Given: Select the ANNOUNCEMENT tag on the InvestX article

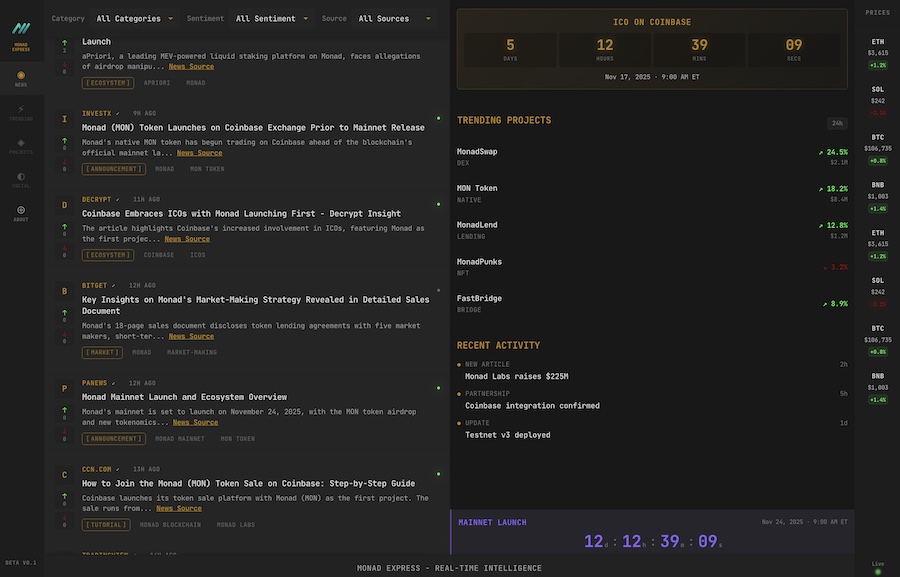Looking at the screenshot, I should (x=112, y=169).
